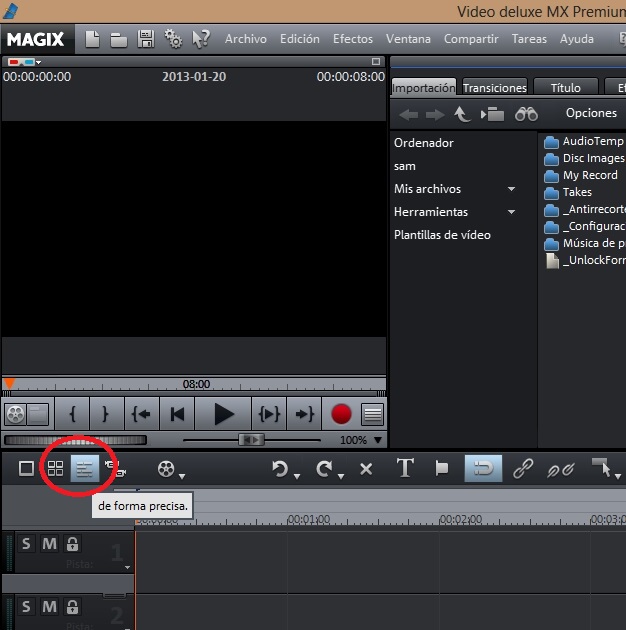Click the orange playhead marker on the preview ruler

[9, 383]
